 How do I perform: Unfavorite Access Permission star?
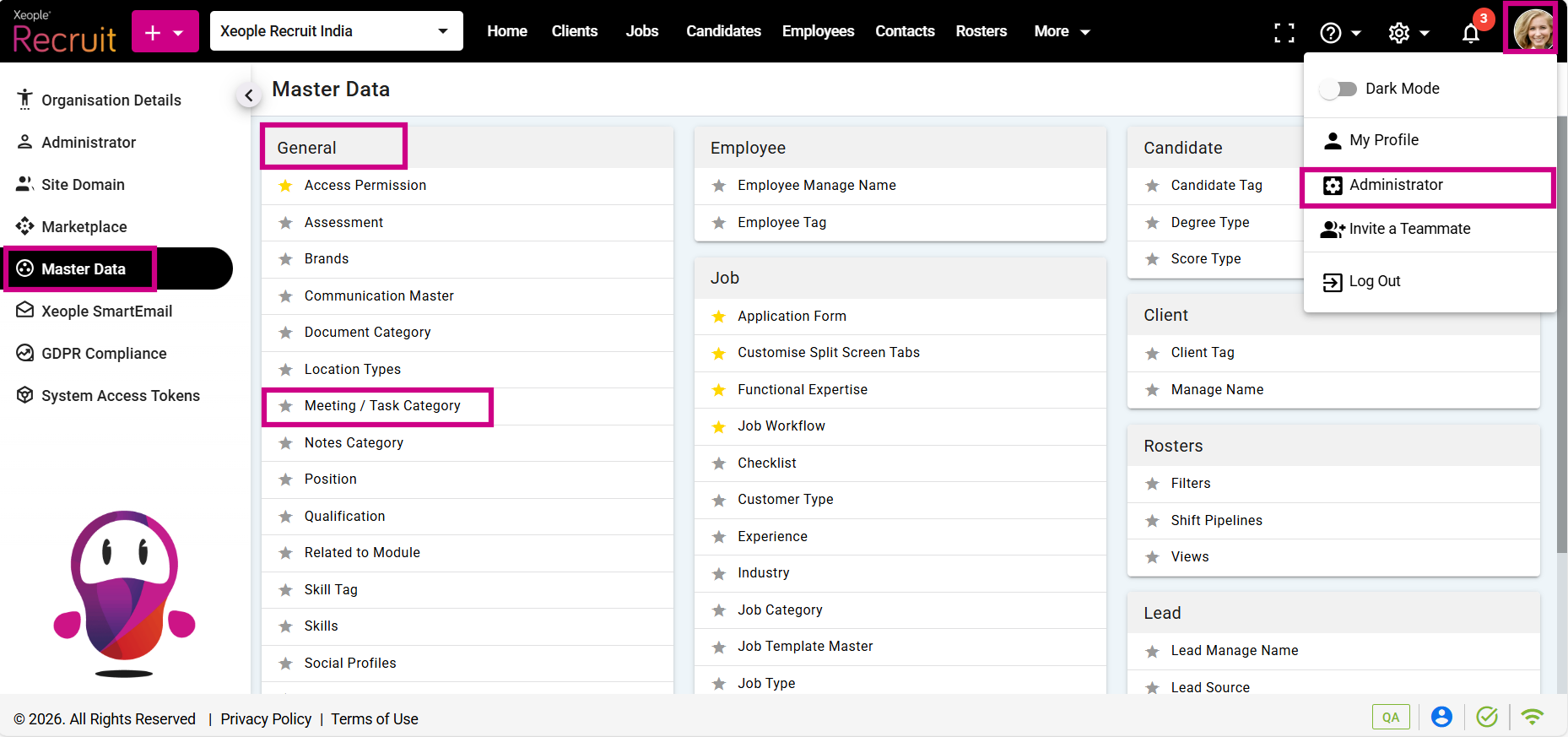click(x=286, y=186)
